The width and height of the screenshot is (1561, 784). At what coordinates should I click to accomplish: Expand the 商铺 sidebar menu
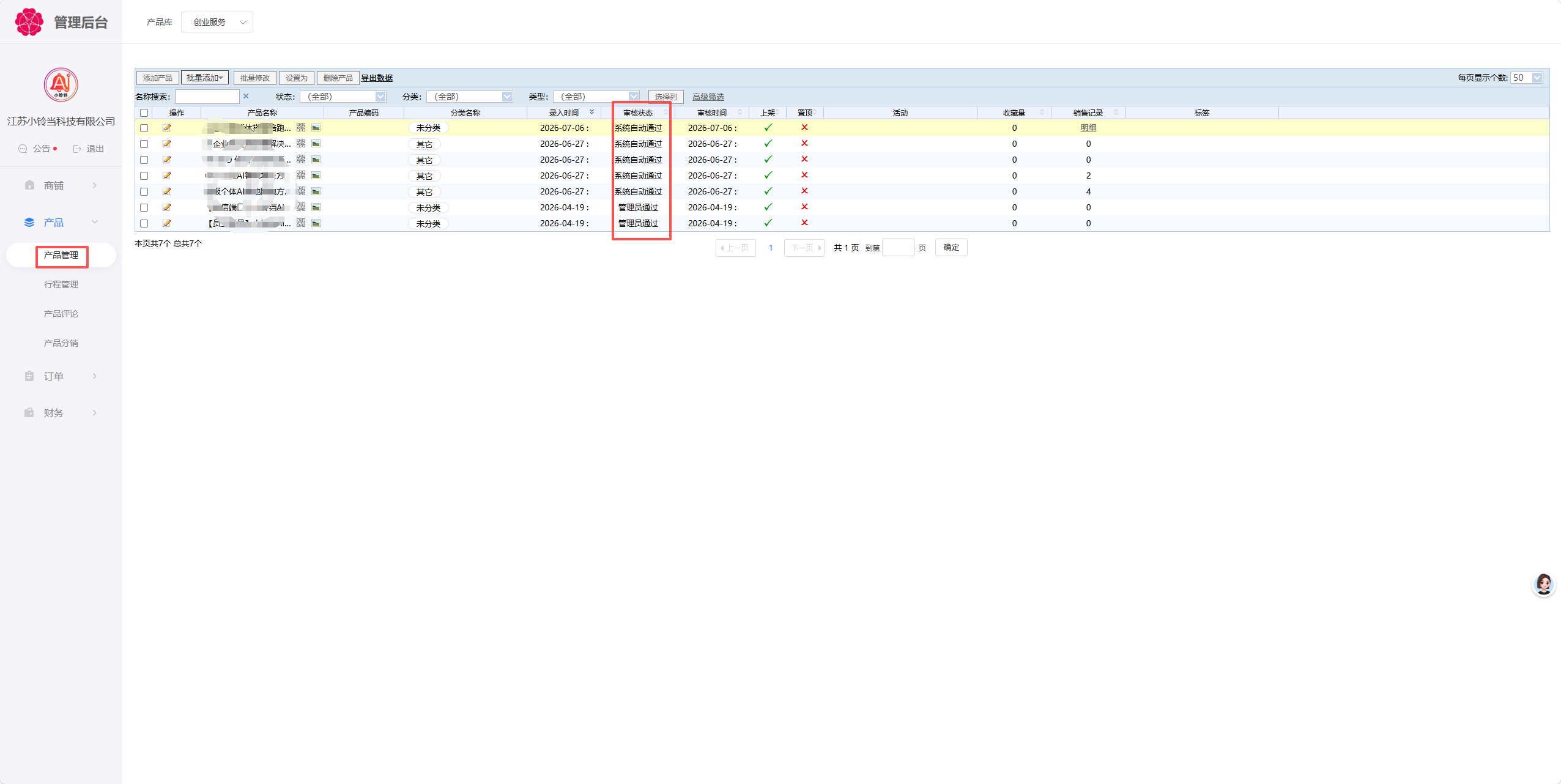coord(61,185)
